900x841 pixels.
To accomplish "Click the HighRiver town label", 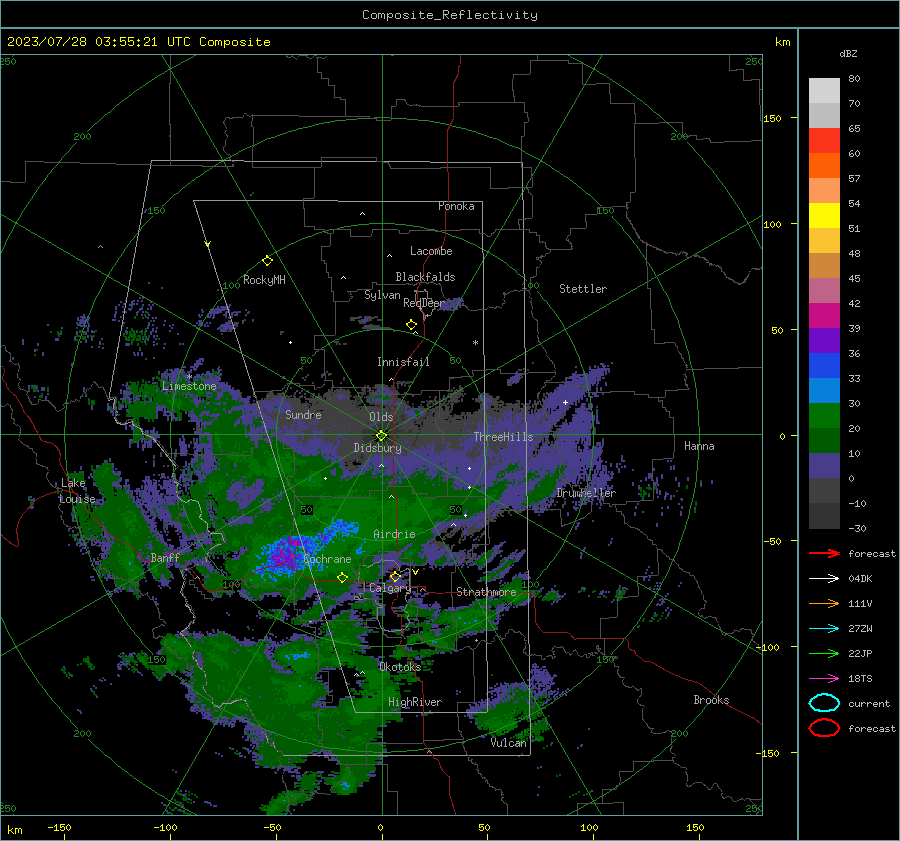I will pos(415,702).
